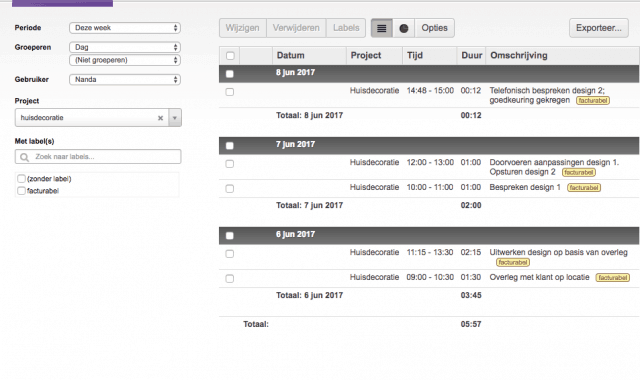Click the Exporteer... button

tap(599, 28)
